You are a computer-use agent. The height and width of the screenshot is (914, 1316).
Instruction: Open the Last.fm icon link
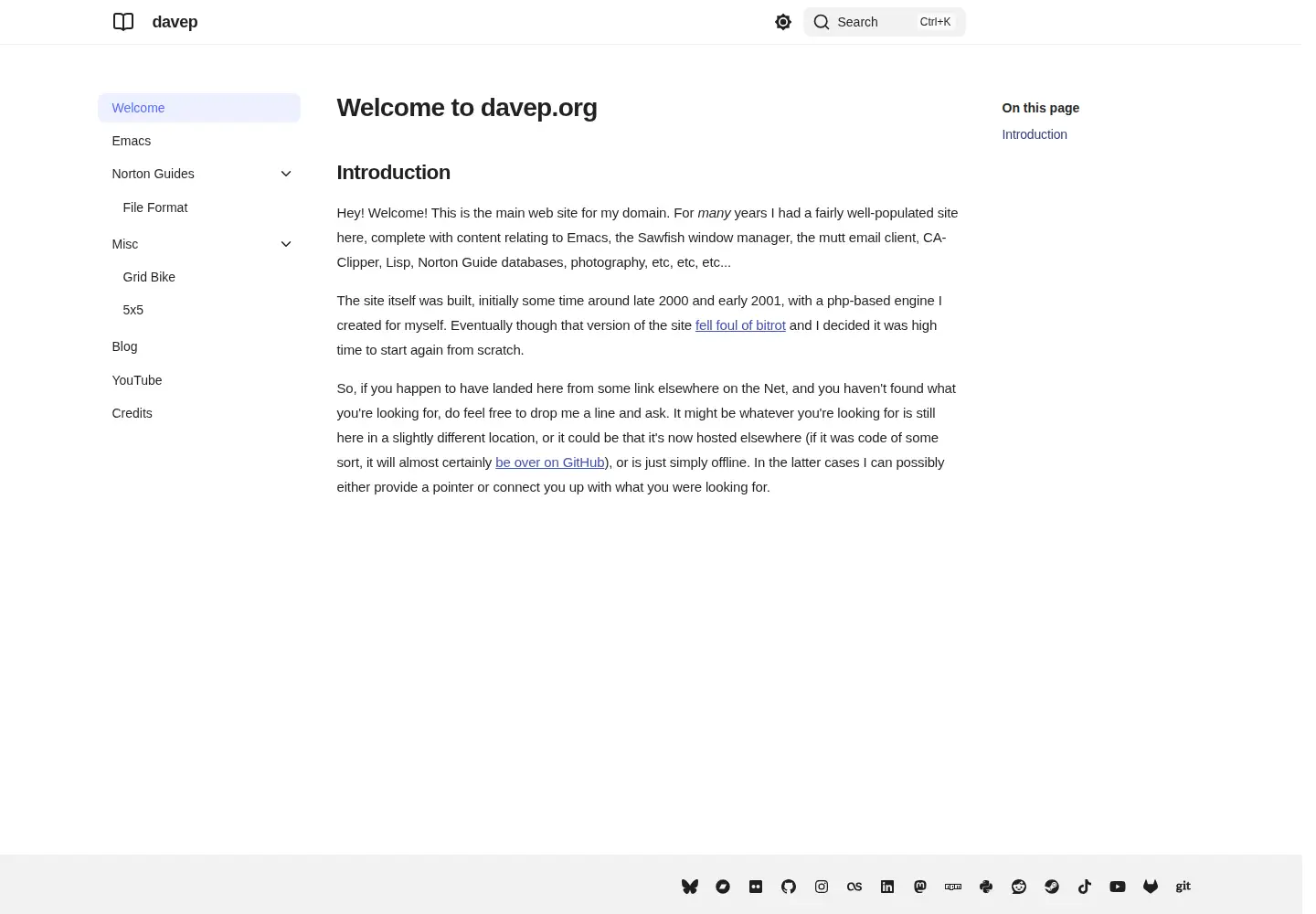coord(854,887)
